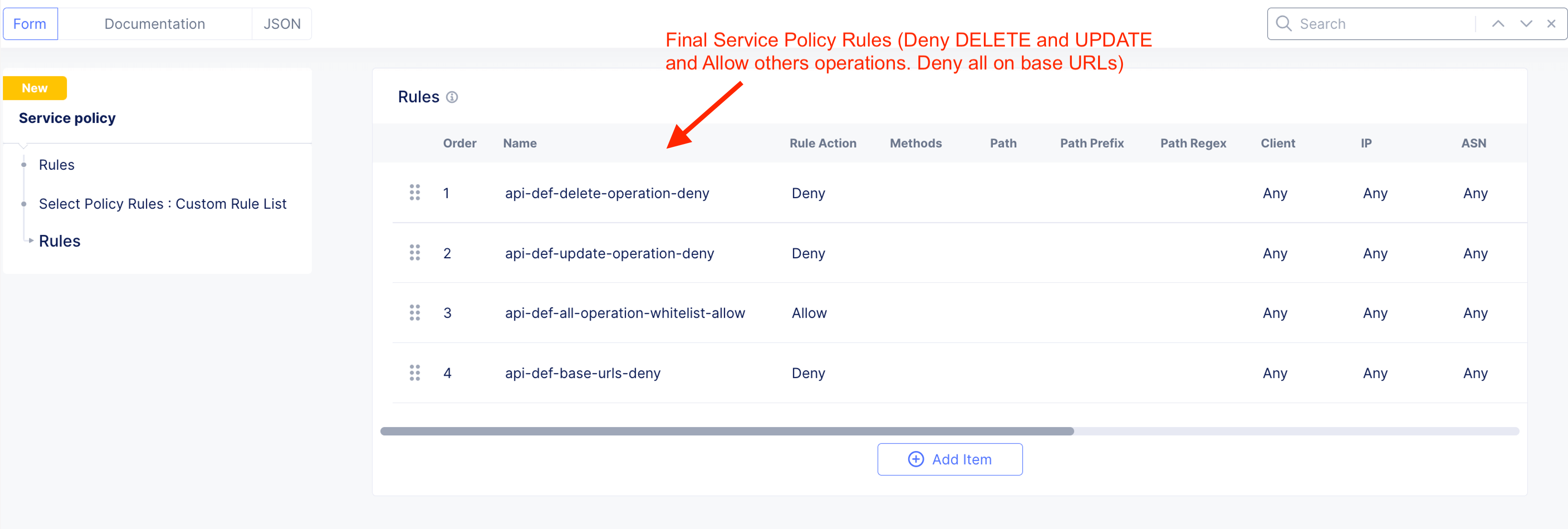Click drag handle for api-def-delete-operation-deny rule

click(x=414, y=193)
